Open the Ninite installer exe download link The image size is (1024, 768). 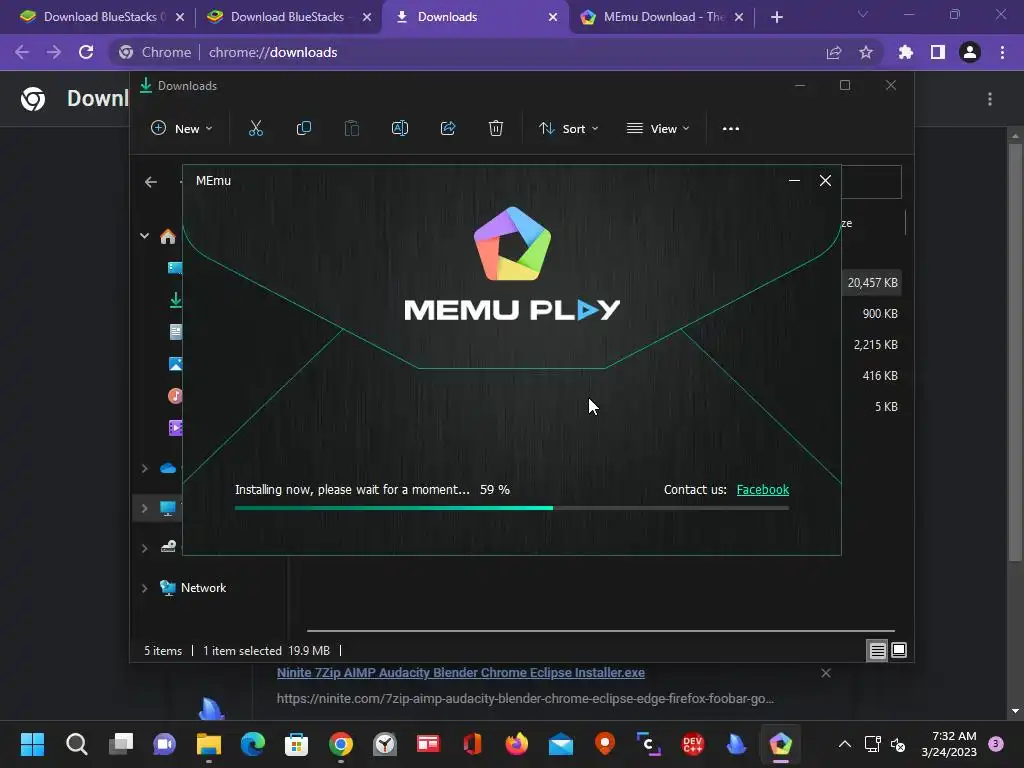coord(460,673)
